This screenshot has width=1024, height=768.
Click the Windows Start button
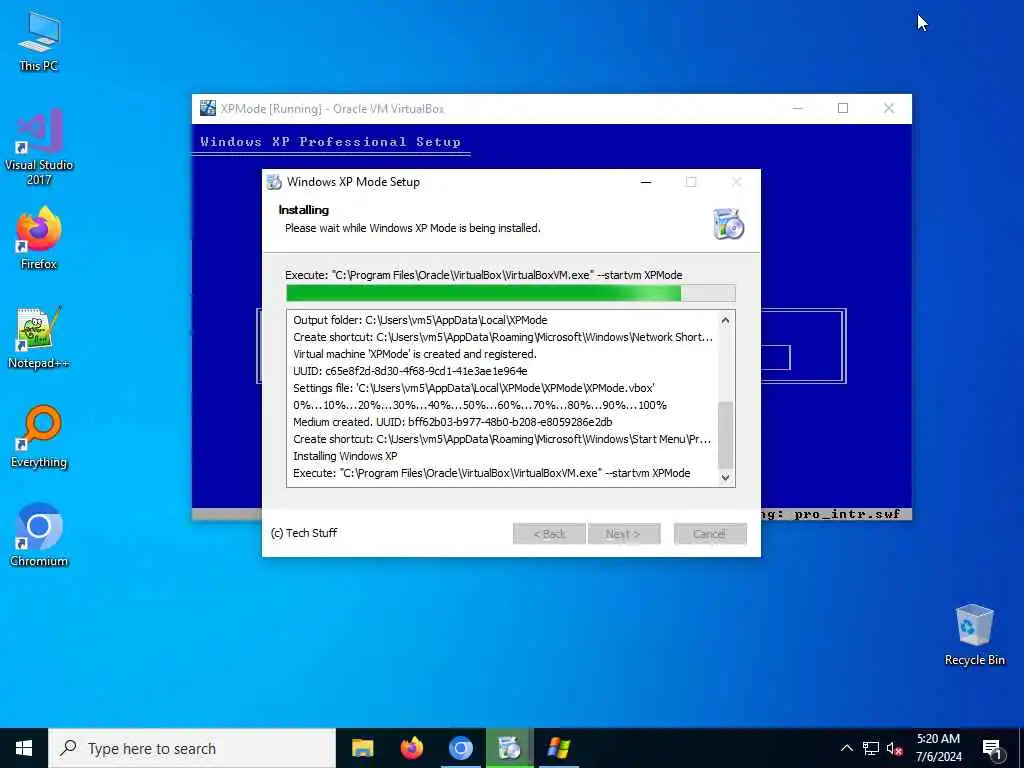point(24,748)
